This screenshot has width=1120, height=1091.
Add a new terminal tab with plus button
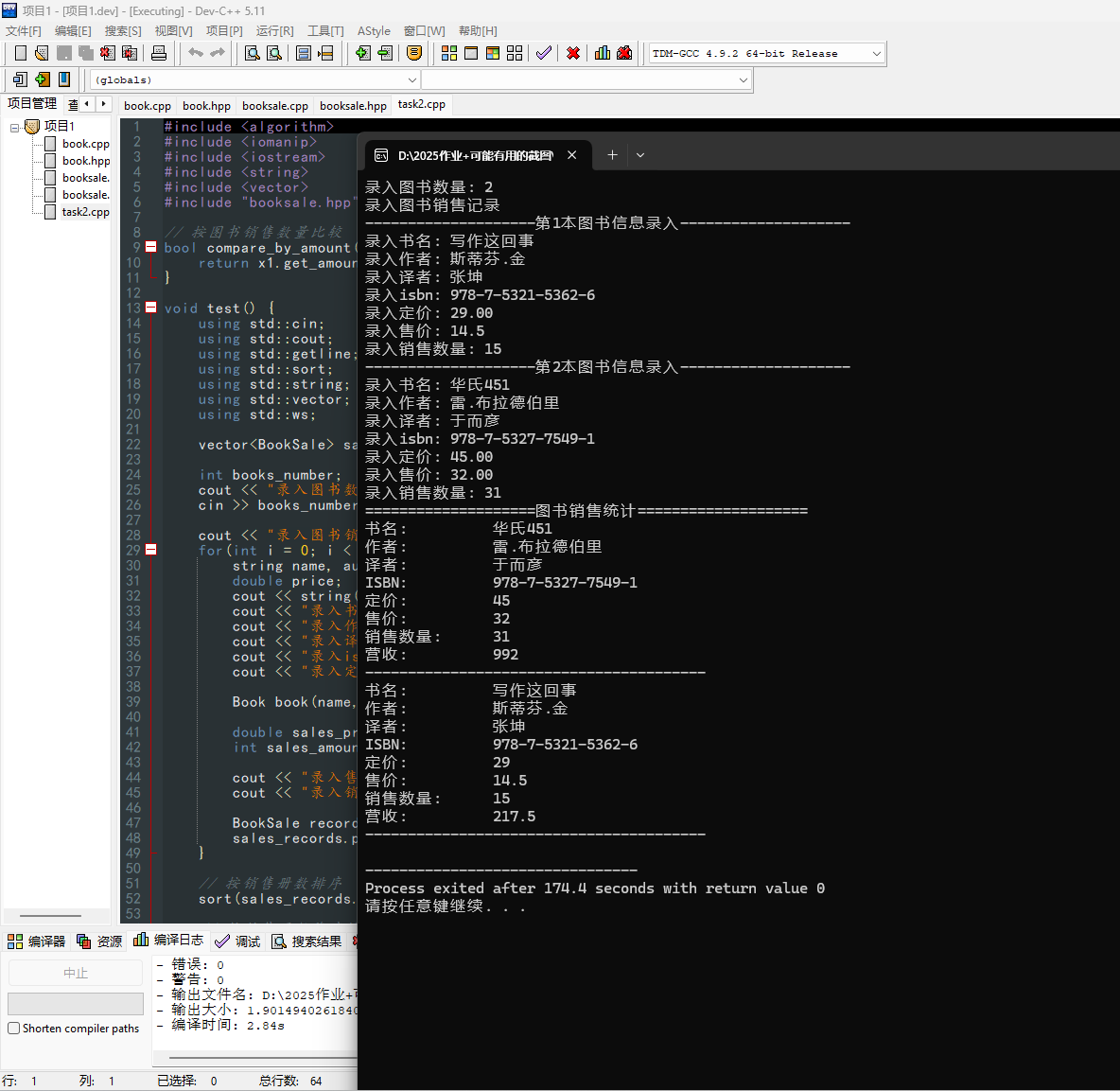click(612, 155)
